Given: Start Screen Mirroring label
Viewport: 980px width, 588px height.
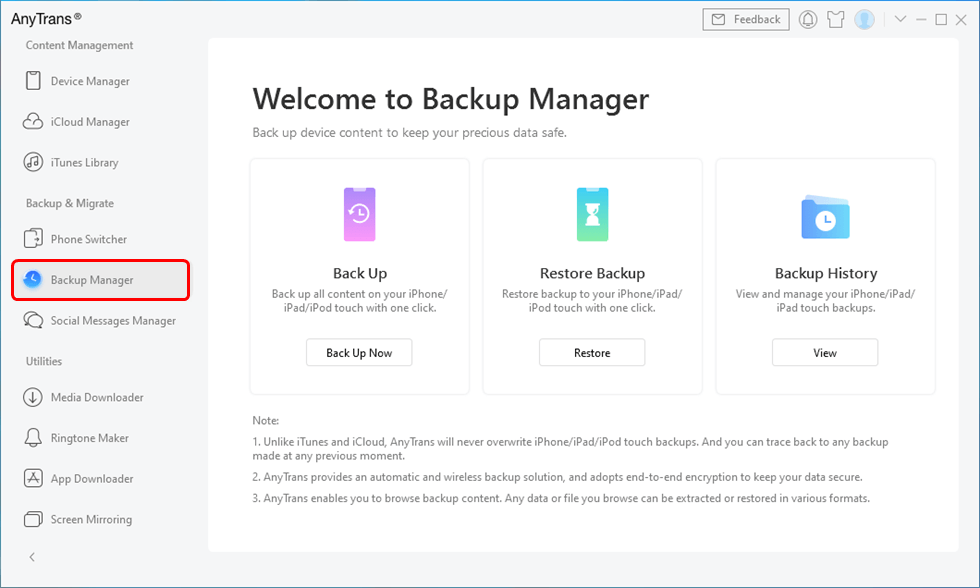Looking at the screenshot, I should coord(91,519).
